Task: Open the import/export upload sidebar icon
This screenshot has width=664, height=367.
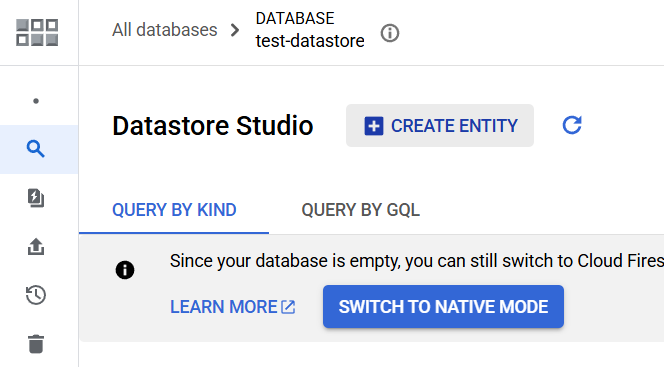Action: pos(36,247)
